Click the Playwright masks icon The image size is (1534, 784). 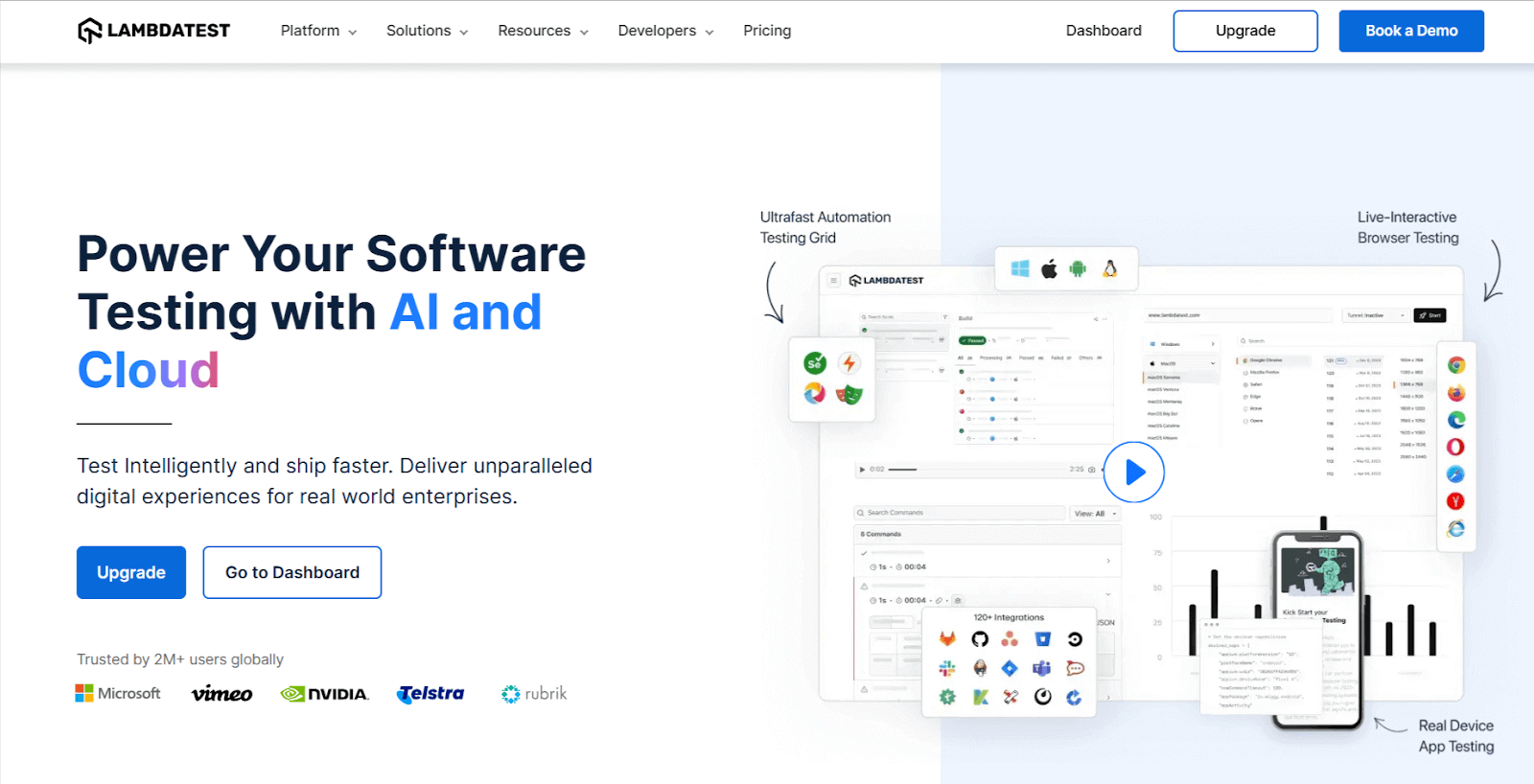(848, 394)
